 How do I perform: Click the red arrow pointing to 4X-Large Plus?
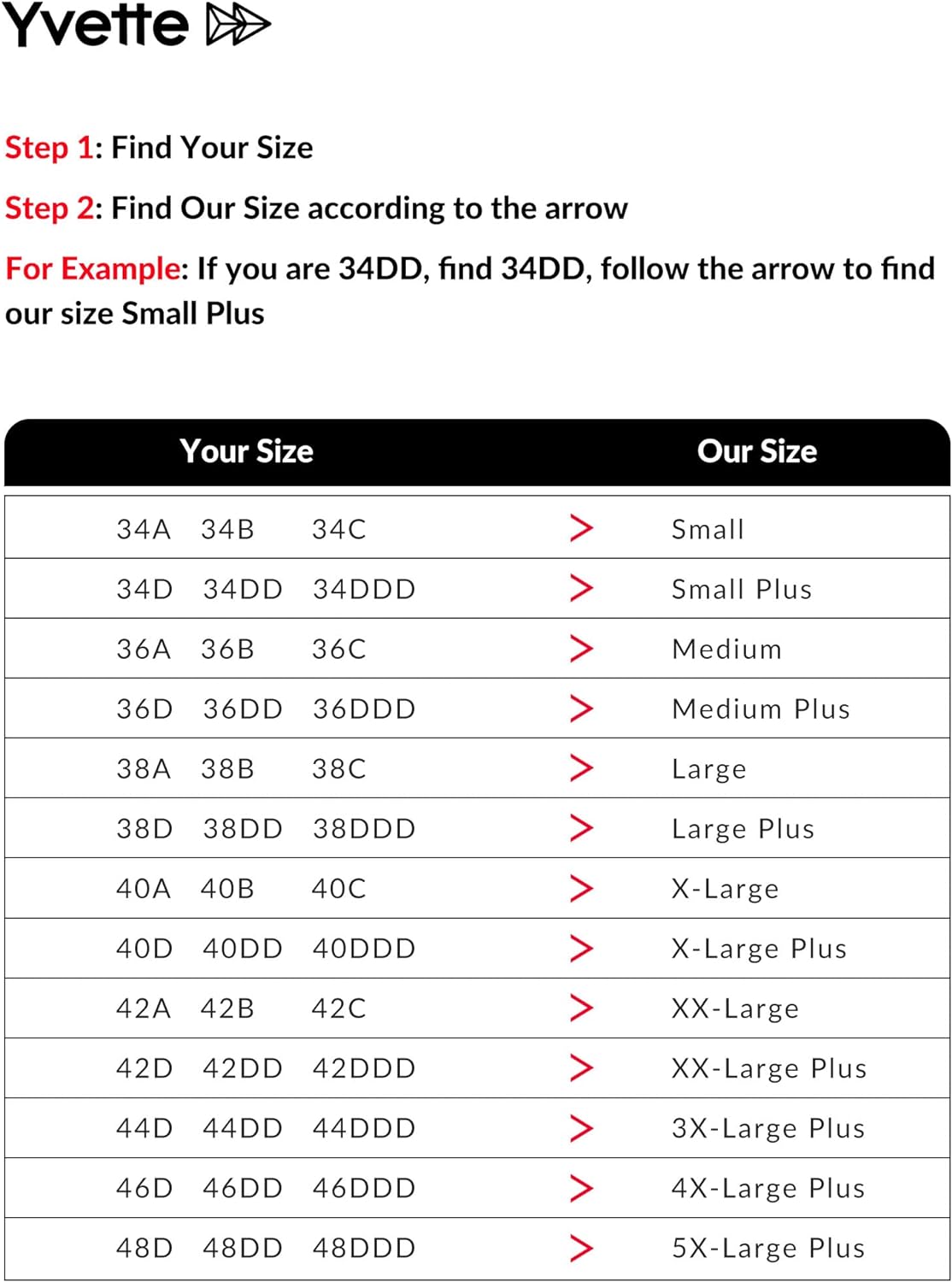[x=581, y=1188]
